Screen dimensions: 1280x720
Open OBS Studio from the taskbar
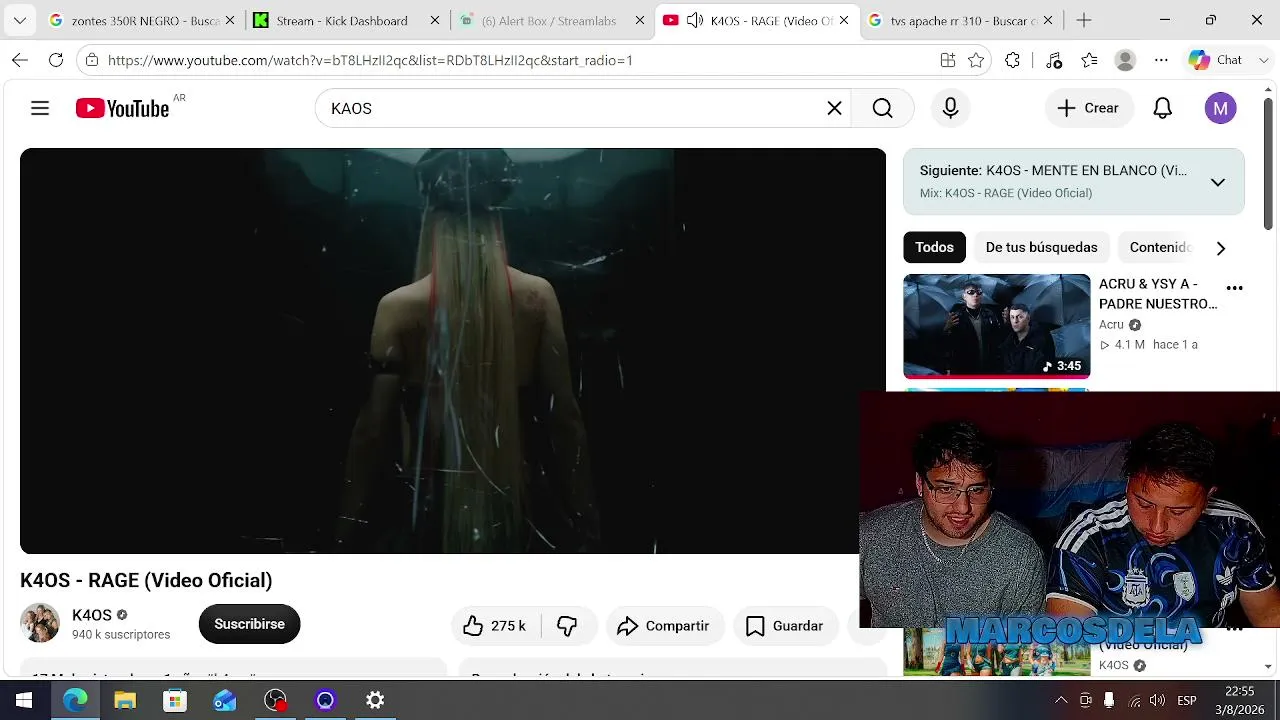[275, 700]
